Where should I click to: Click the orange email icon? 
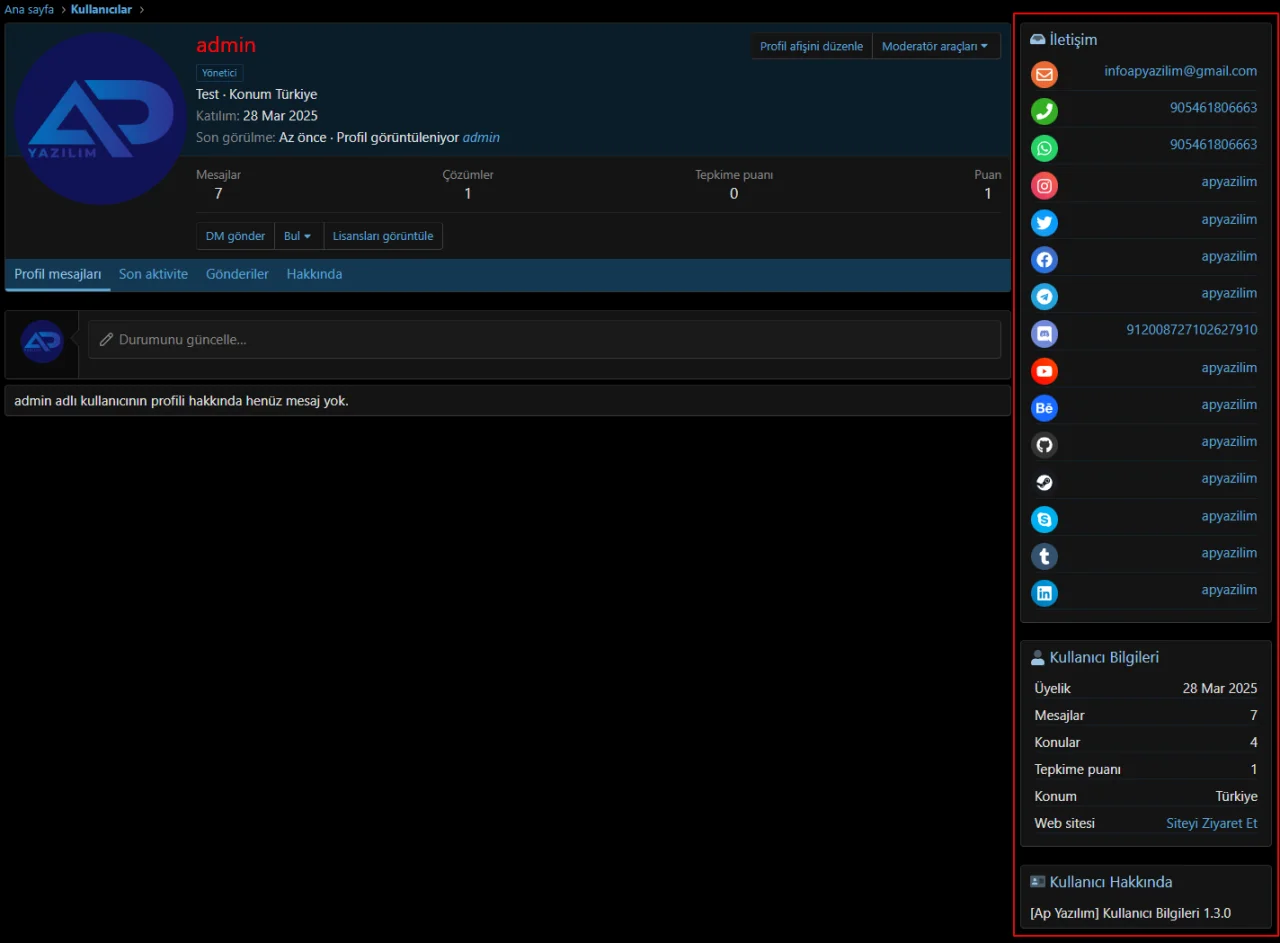1044,74
